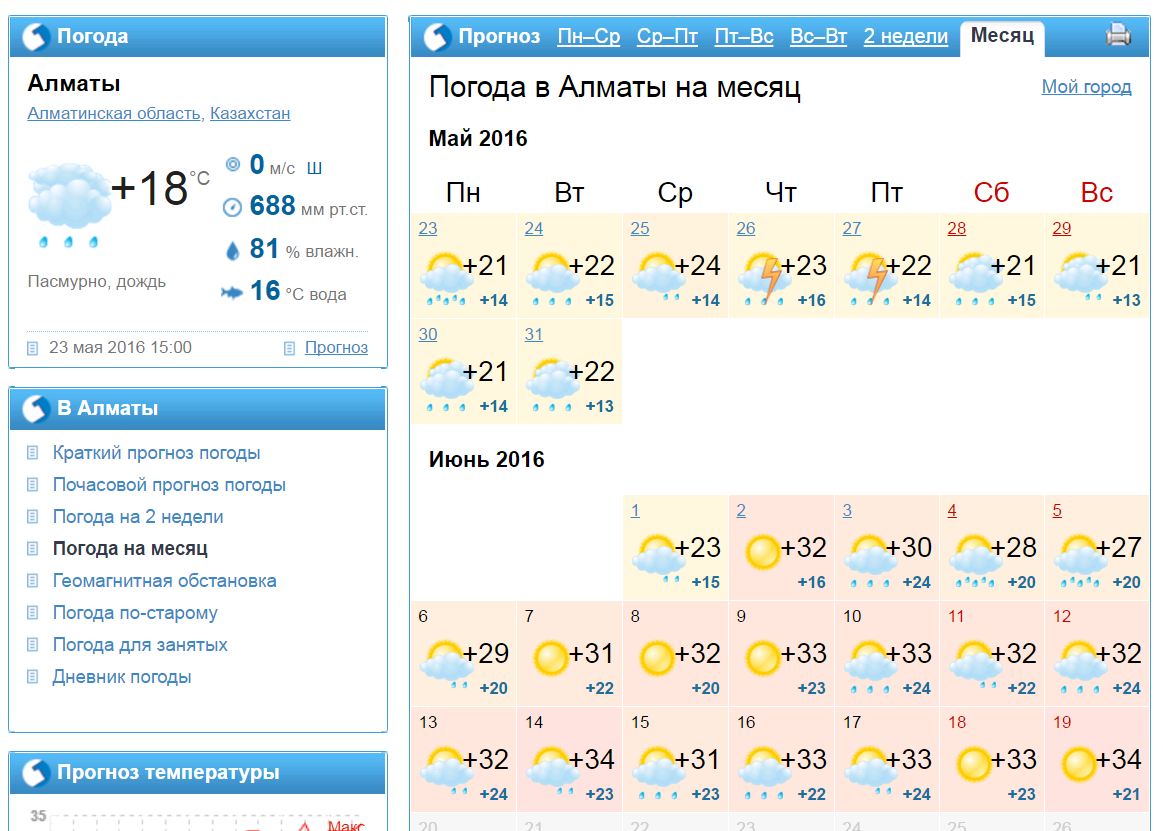
Task: Open Почасовой прогноз погоды link
Action: point(169,485)
